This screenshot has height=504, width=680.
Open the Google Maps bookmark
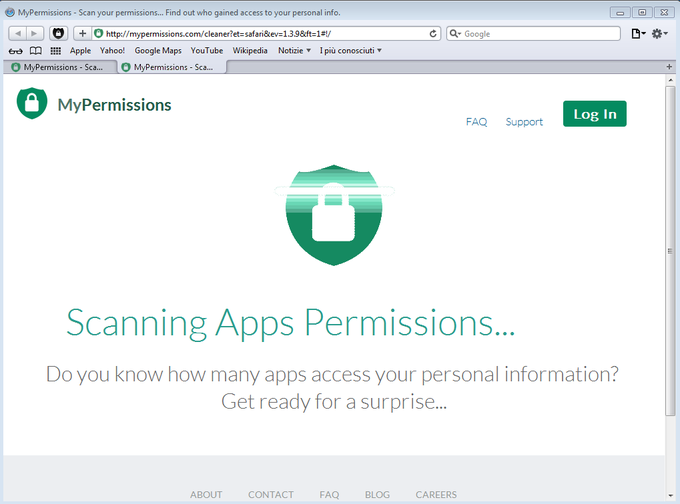tap(158, 51)
